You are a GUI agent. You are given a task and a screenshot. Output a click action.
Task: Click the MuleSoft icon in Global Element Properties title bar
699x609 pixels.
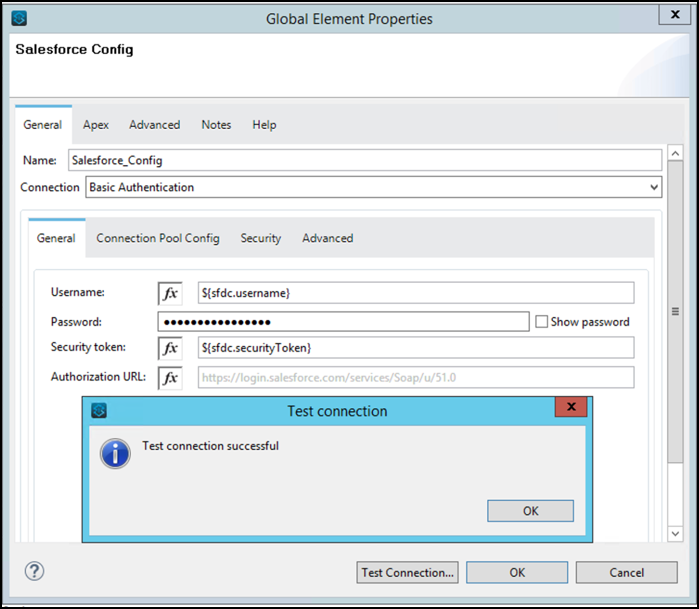click(x=19, y=18)
